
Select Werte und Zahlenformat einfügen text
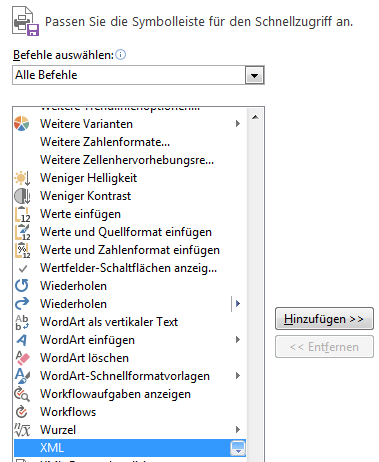[130, 250]
